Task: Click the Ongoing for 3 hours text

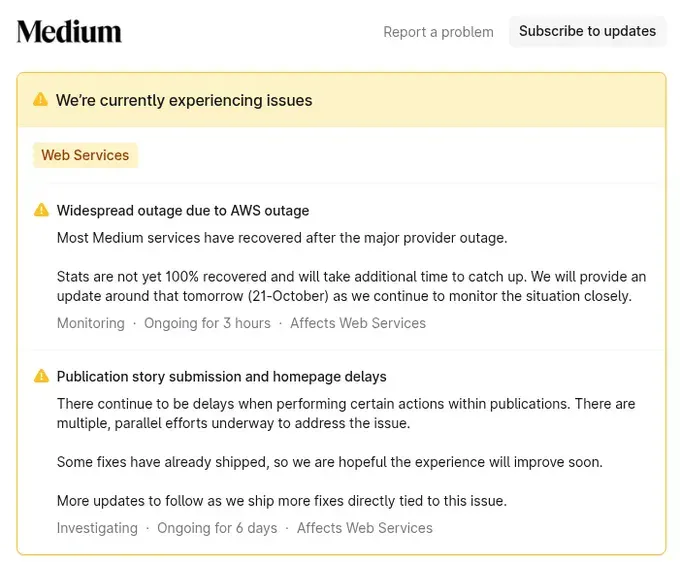Action: pos(207,323)
